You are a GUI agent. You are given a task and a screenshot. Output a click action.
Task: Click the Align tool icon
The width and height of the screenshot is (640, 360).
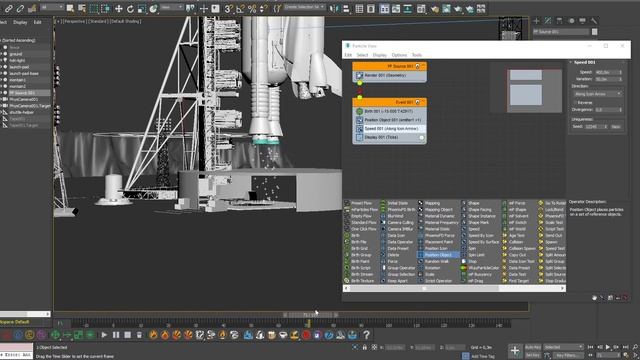click(x=346, y=9)
